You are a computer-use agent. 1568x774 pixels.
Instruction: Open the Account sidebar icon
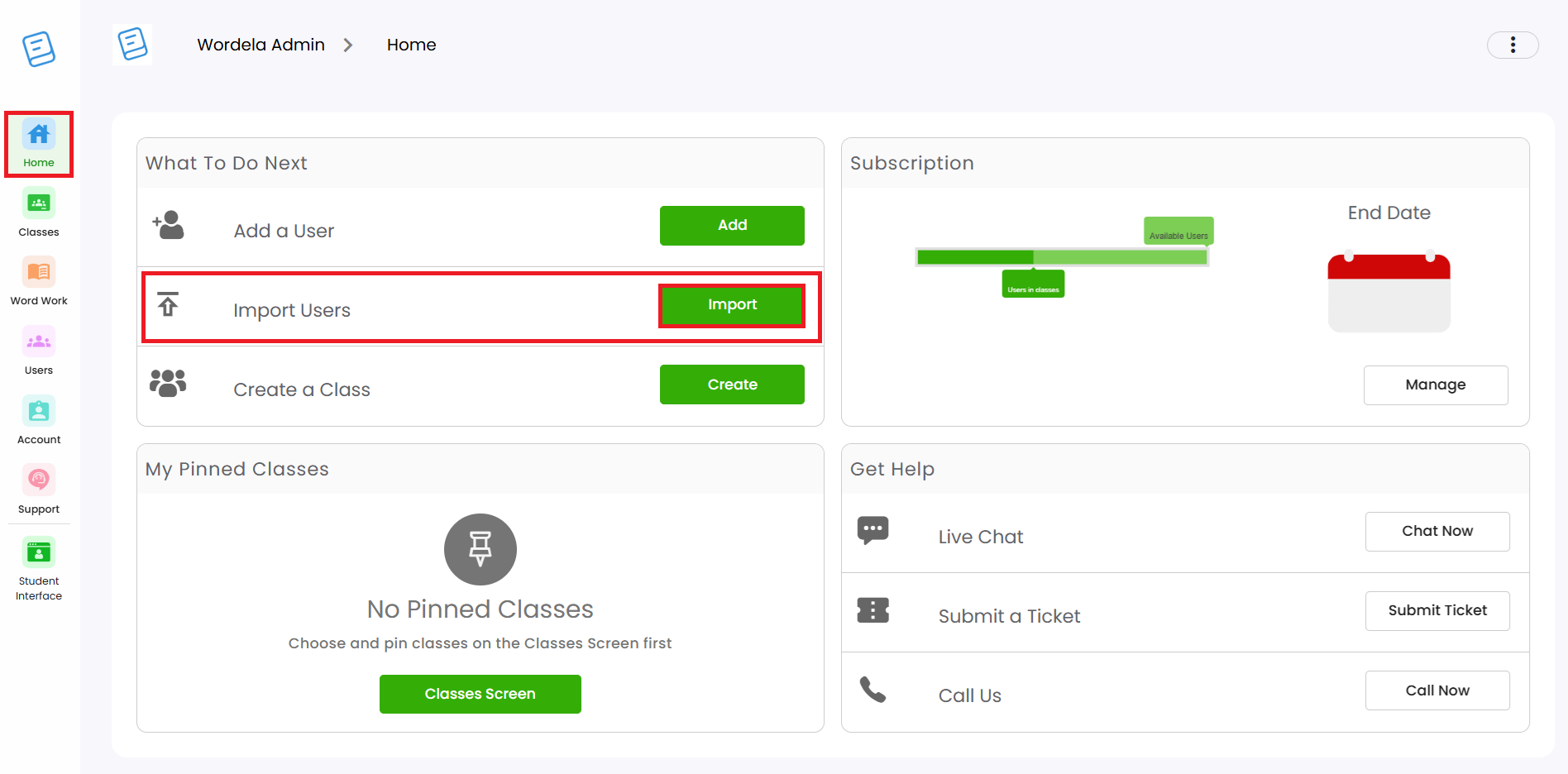coord(39,411)
